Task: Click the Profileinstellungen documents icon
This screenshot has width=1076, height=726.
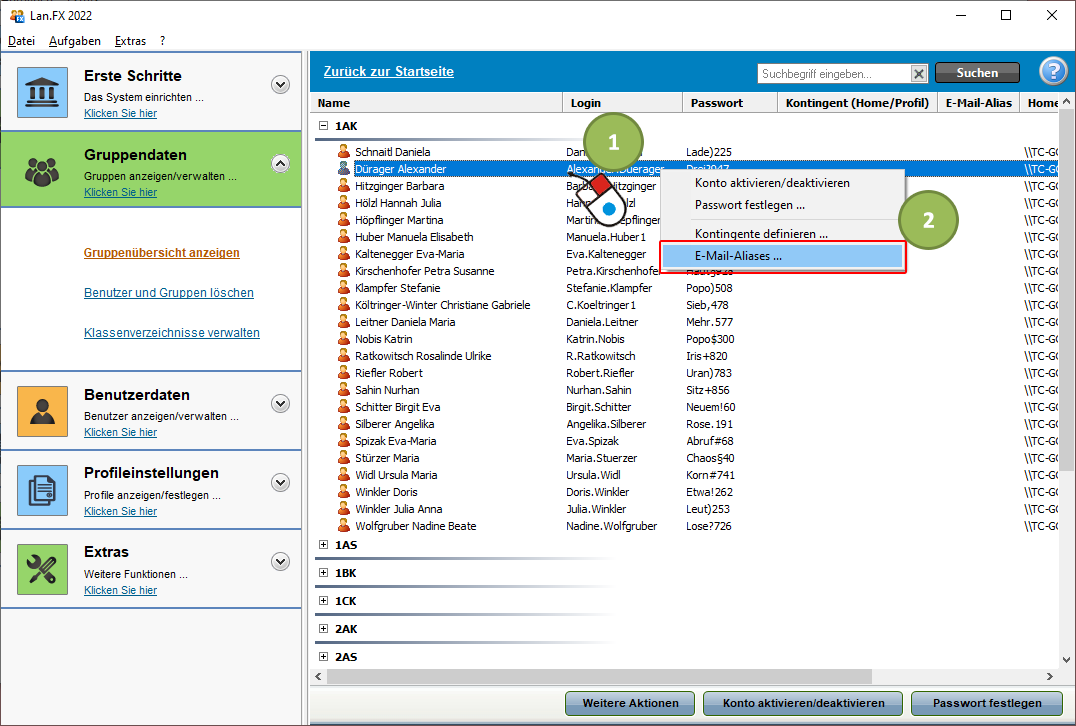Action: [42, 490]
